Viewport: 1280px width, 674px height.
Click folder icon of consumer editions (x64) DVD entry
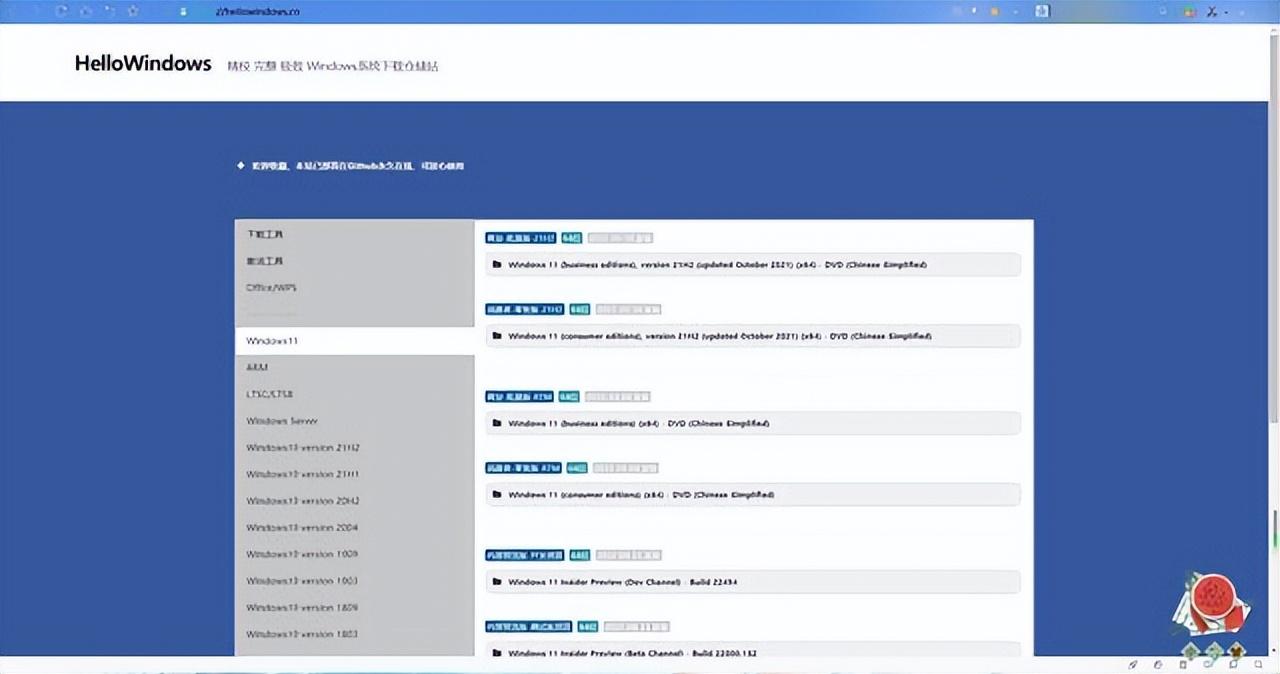pyautogui.click(x=497, y=494)
